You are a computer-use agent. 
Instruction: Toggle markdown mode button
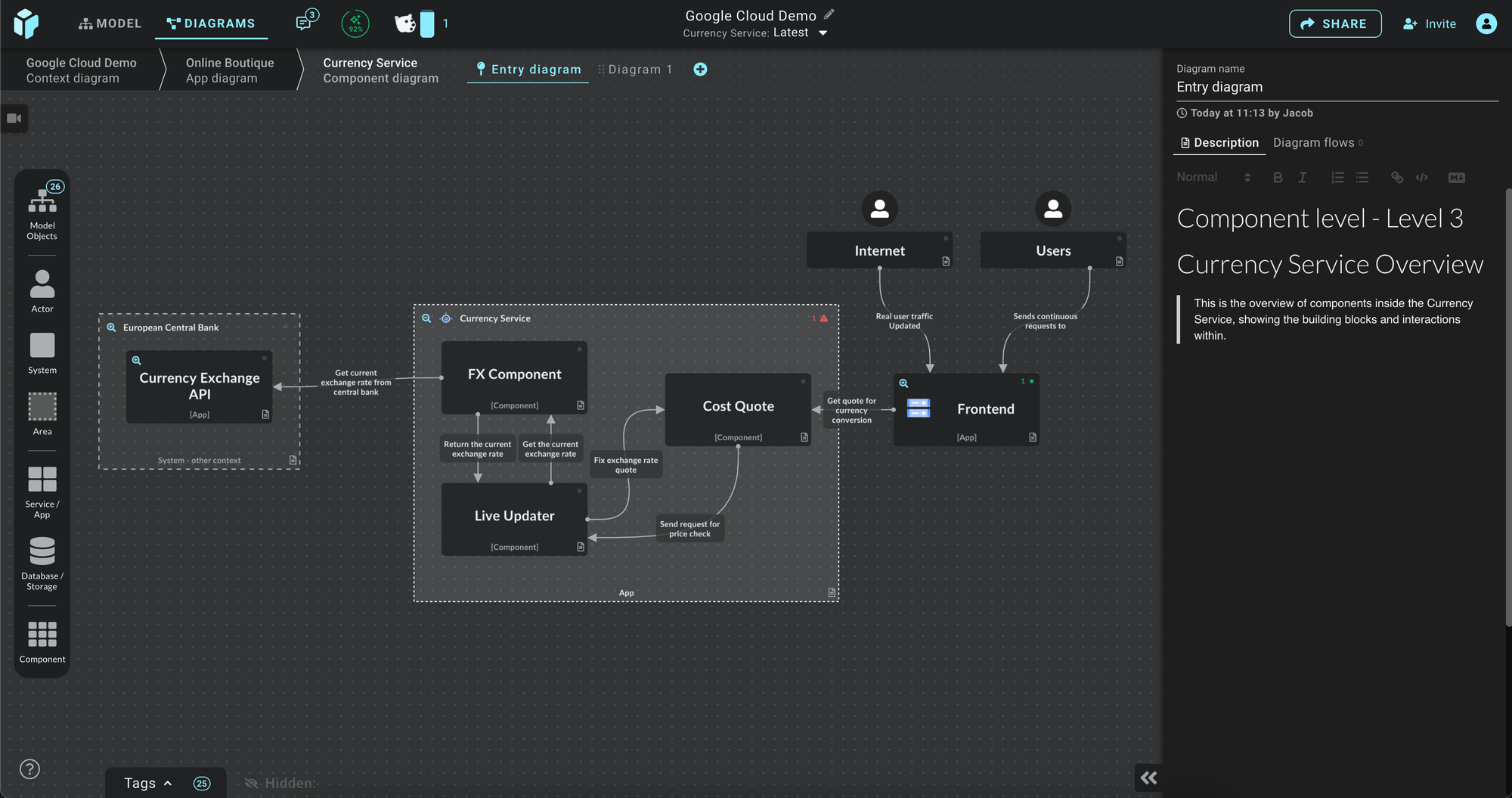coord(1457,178)
